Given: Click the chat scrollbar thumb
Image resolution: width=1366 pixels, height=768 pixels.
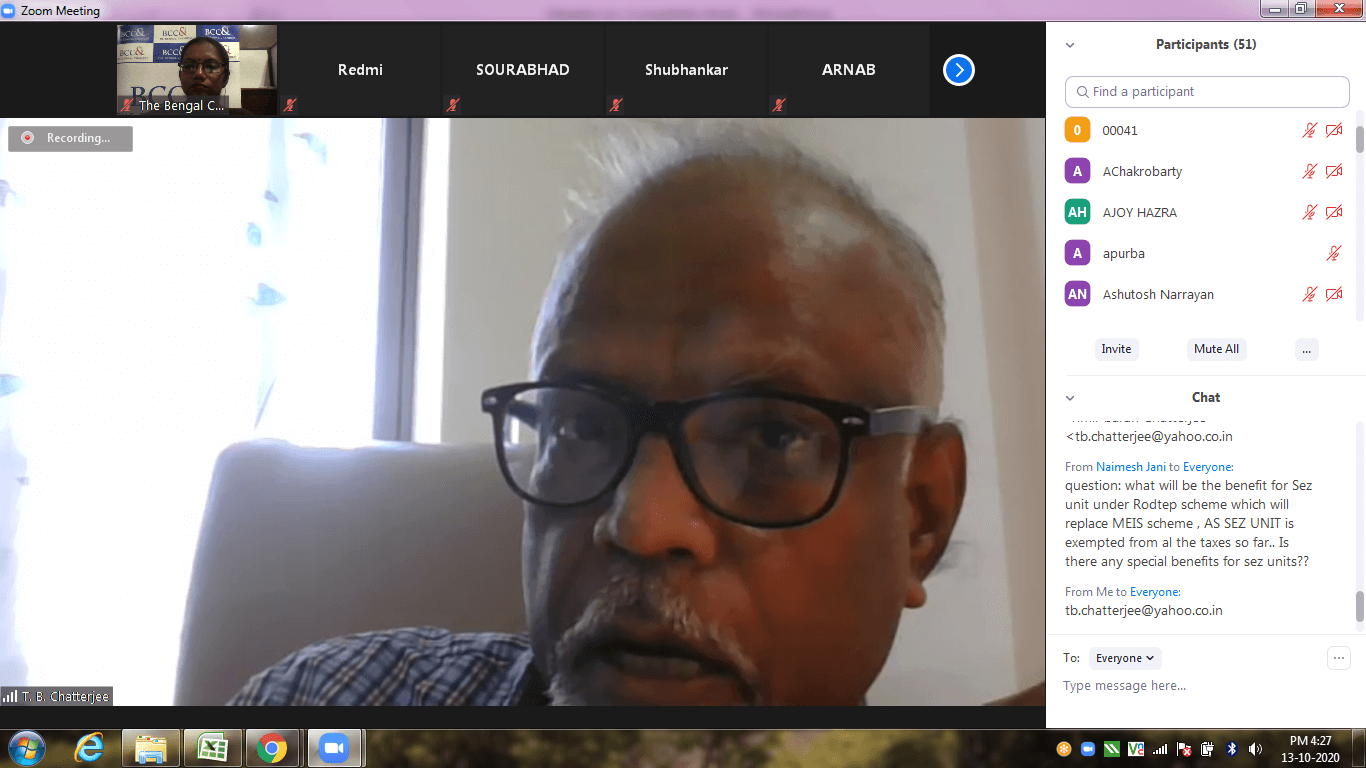Looking at the screenshot, I should pyautogui.click(x=1359, y=606).
